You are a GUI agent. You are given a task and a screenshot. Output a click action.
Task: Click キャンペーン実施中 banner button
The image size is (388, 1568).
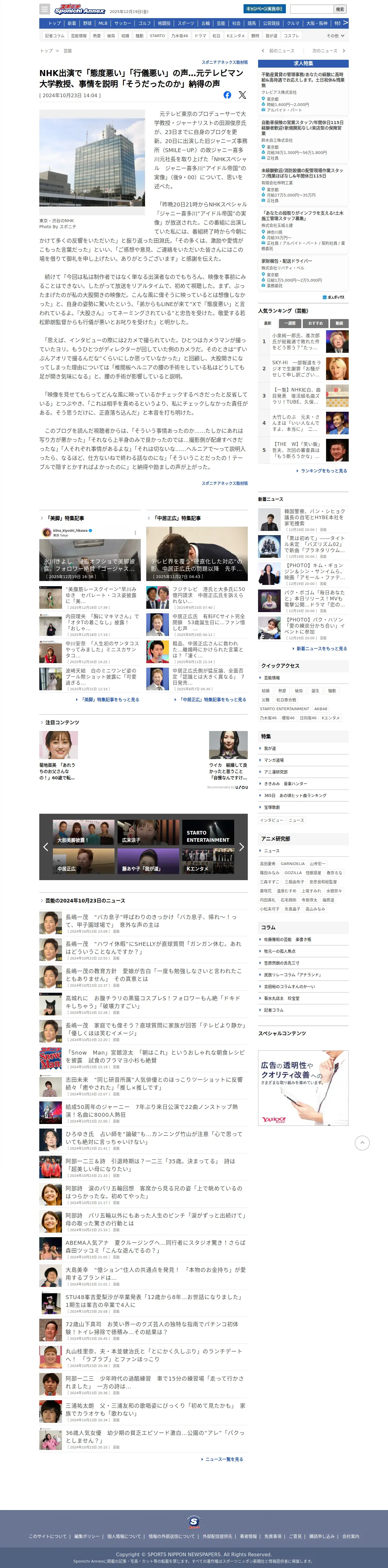[264, 9]
